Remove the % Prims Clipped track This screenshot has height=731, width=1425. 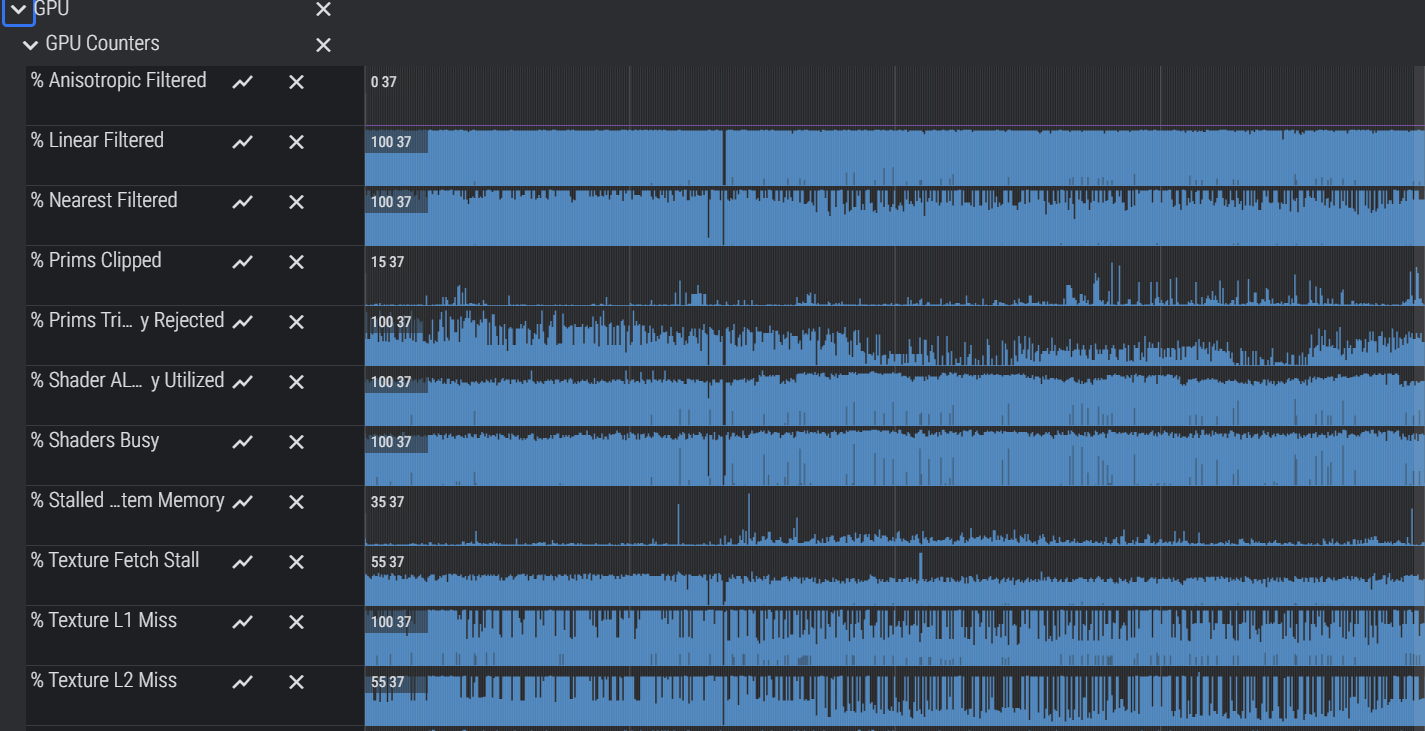296,262
